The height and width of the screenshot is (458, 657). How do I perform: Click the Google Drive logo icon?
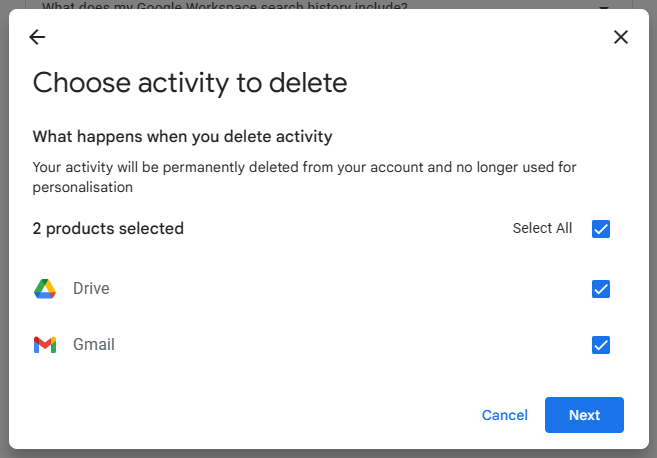click(x=45, y=289)
